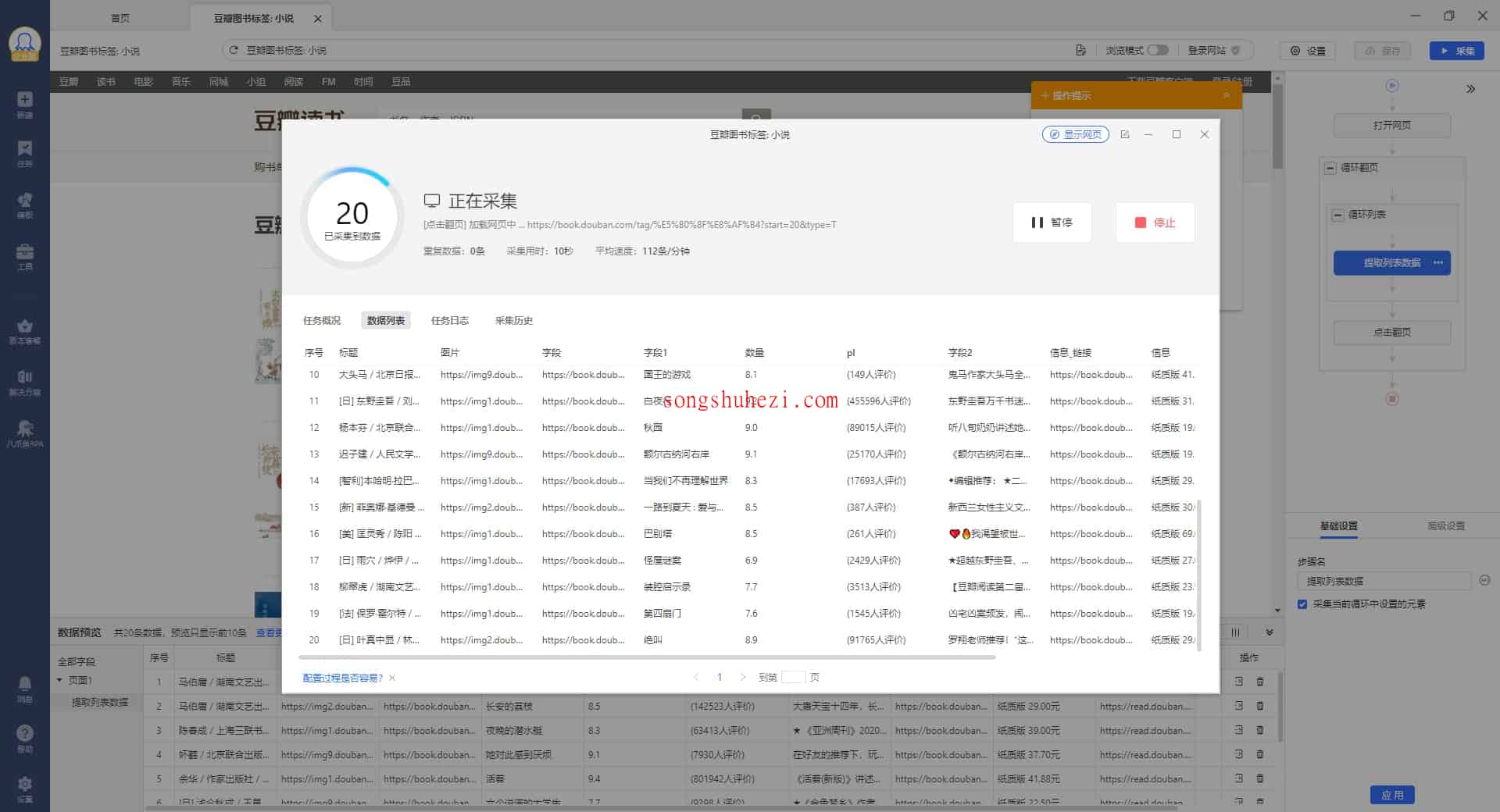The height and width of the screenshot is (812, 1500).
Task: Open the 解决方案 sidebar icon
Action: (25, 383)
